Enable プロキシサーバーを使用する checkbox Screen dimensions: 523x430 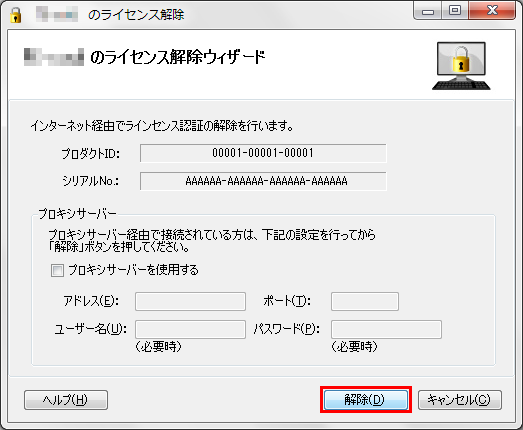(57, 270)
